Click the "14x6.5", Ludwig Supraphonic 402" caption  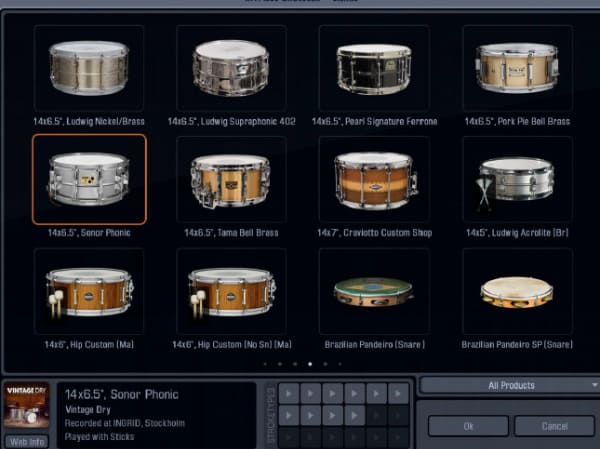coord(232,122)
